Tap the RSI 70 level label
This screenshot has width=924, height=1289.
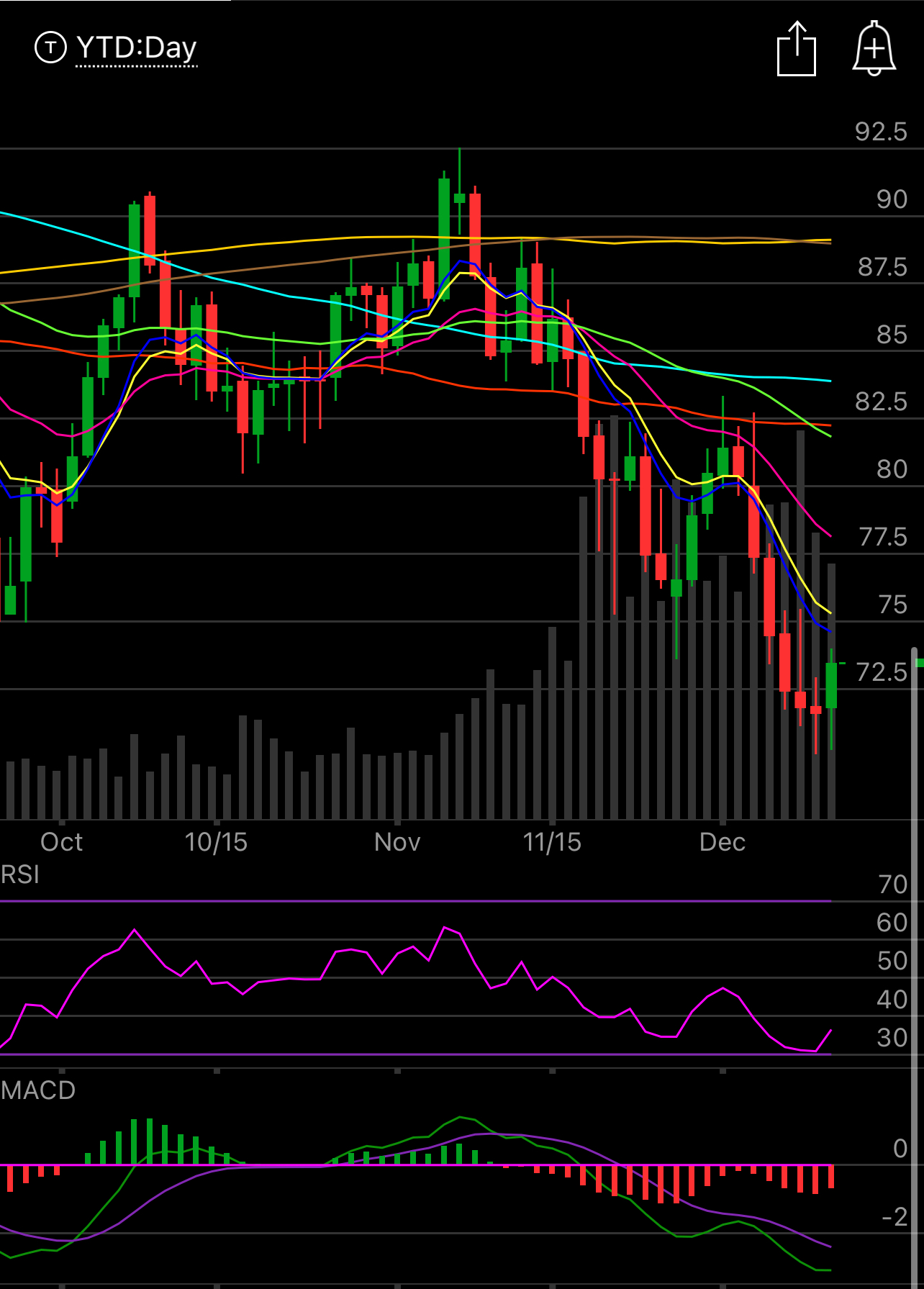(892, 885)
